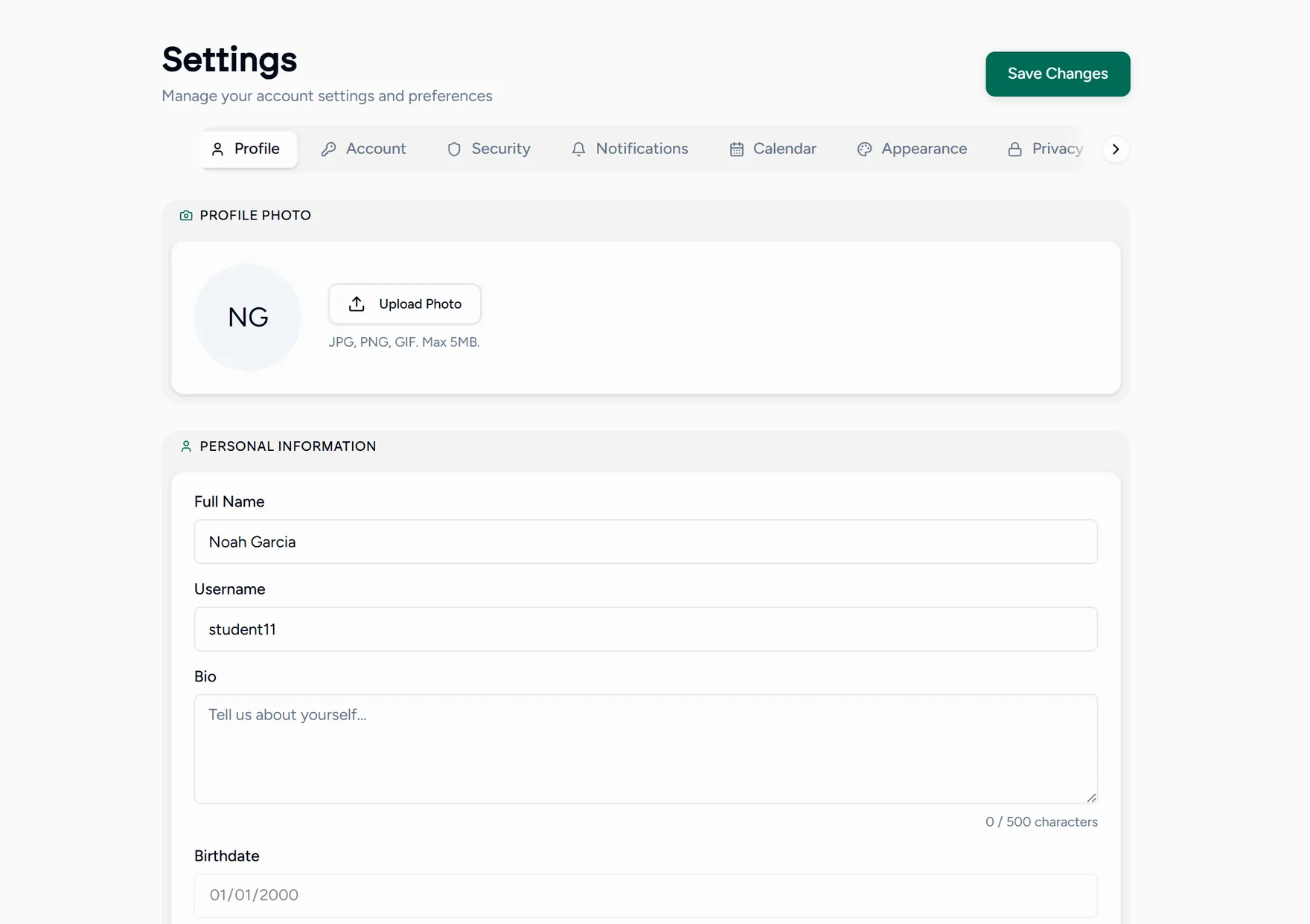1310x924 pixels.
Task: Click the Settings page heading
Action: [229, 60]
